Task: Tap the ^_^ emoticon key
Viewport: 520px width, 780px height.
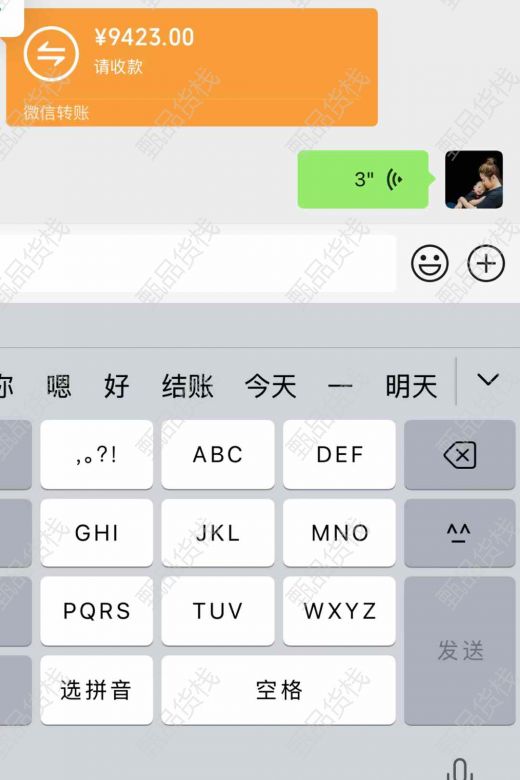Action: [x=459, y=533]
